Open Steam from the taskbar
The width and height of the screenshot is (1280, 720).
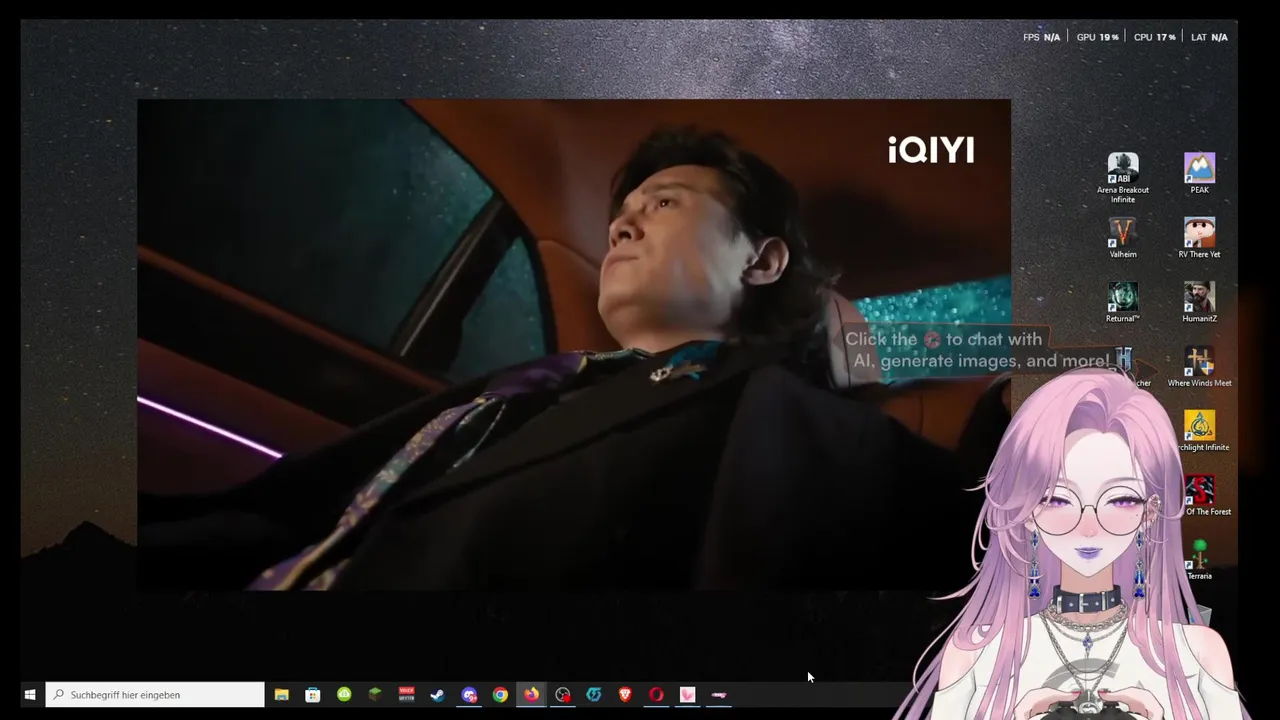tap(437, 695)
